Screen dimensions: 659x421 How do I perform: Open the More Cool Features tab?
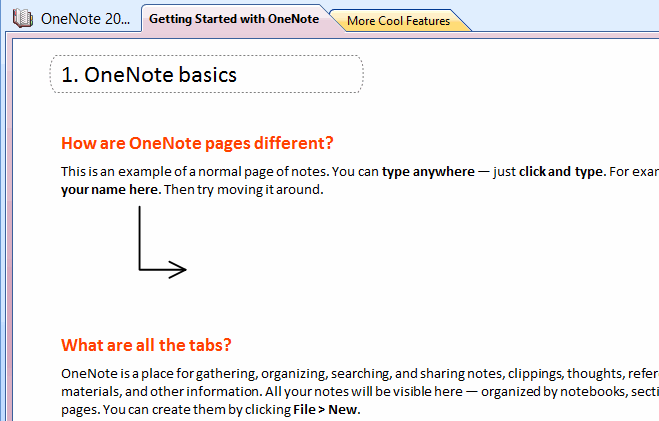pyautogui.click(x=398, y=21)
